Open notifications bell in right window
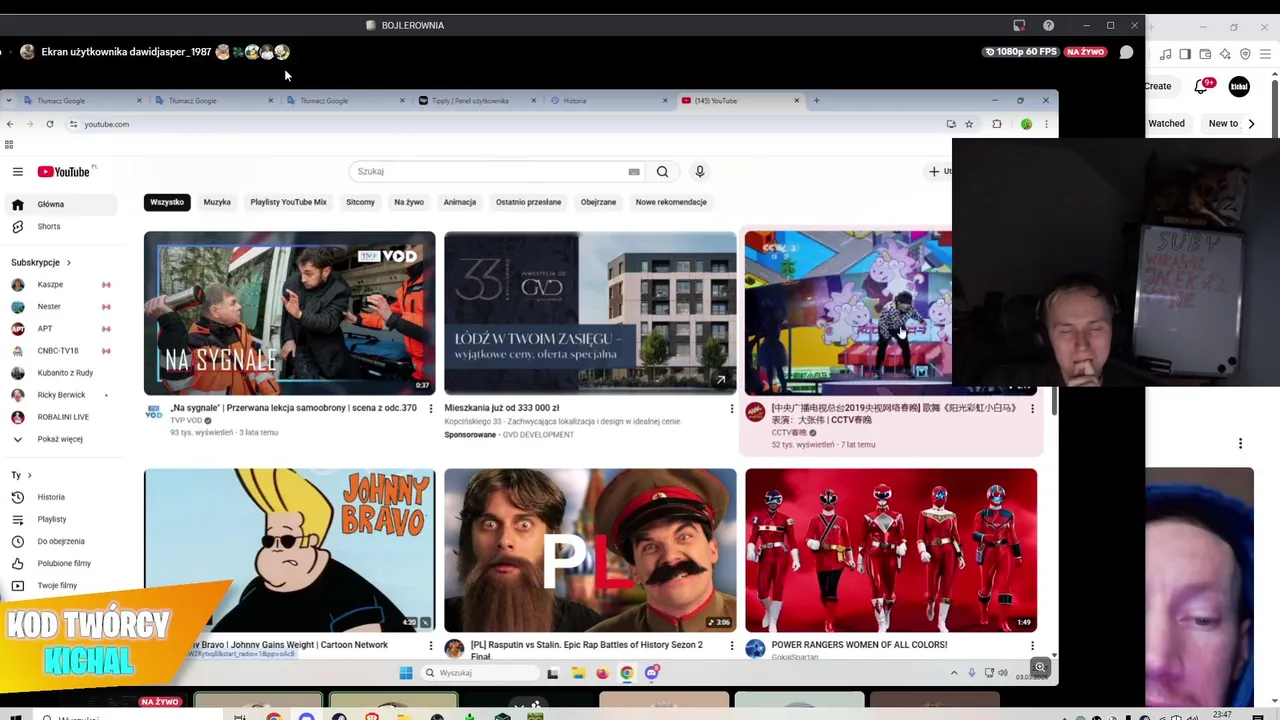The image size is (1280, 720). (1202, 86)
